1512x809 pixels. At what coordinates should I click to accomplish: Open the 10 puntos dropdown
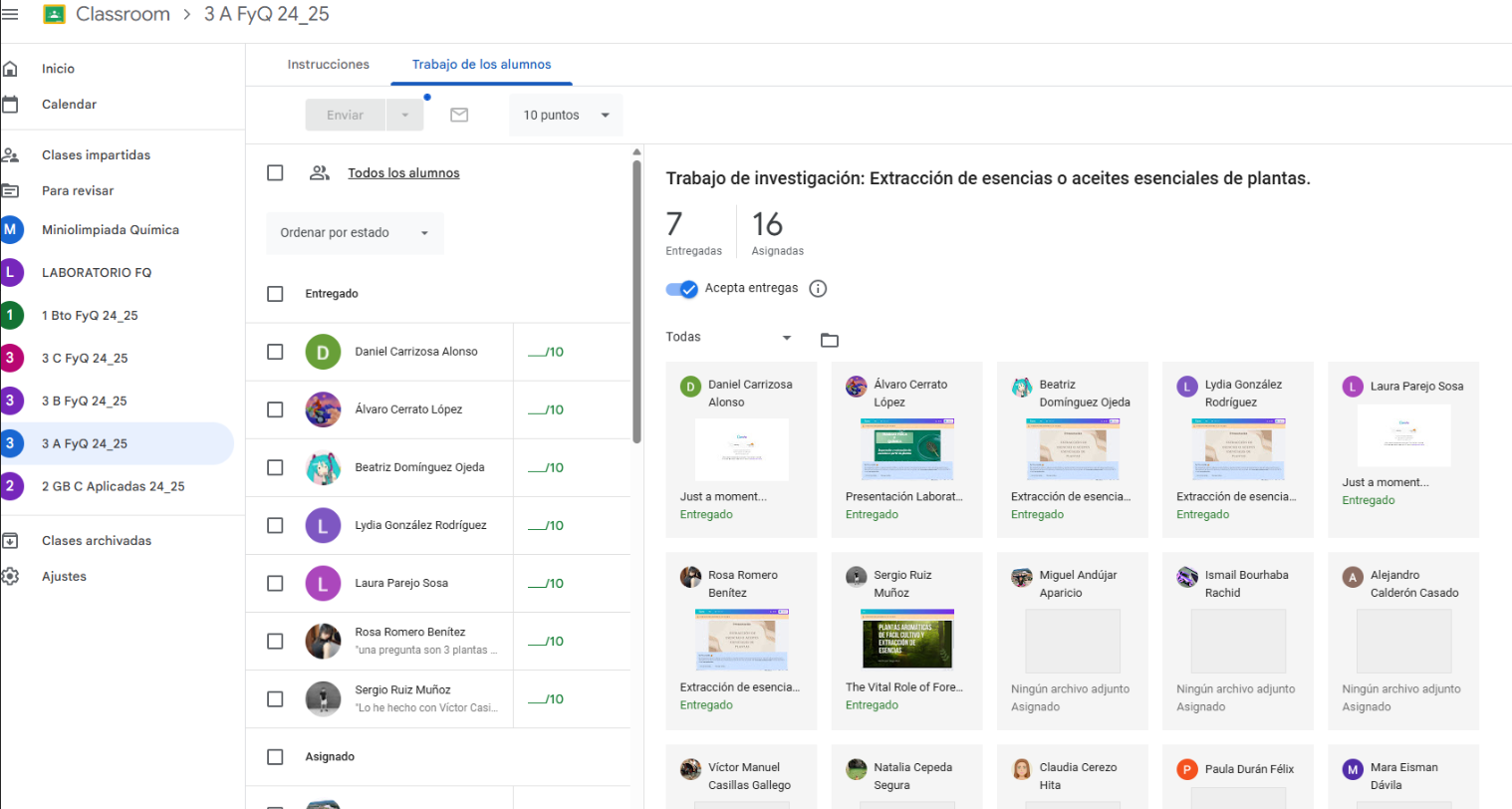[566, 116]
